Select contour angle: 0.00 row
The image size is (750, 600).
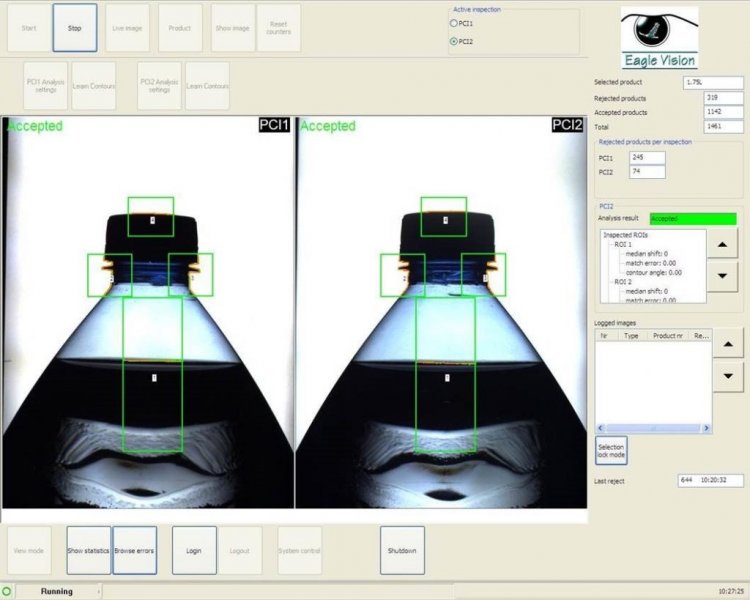653,273
